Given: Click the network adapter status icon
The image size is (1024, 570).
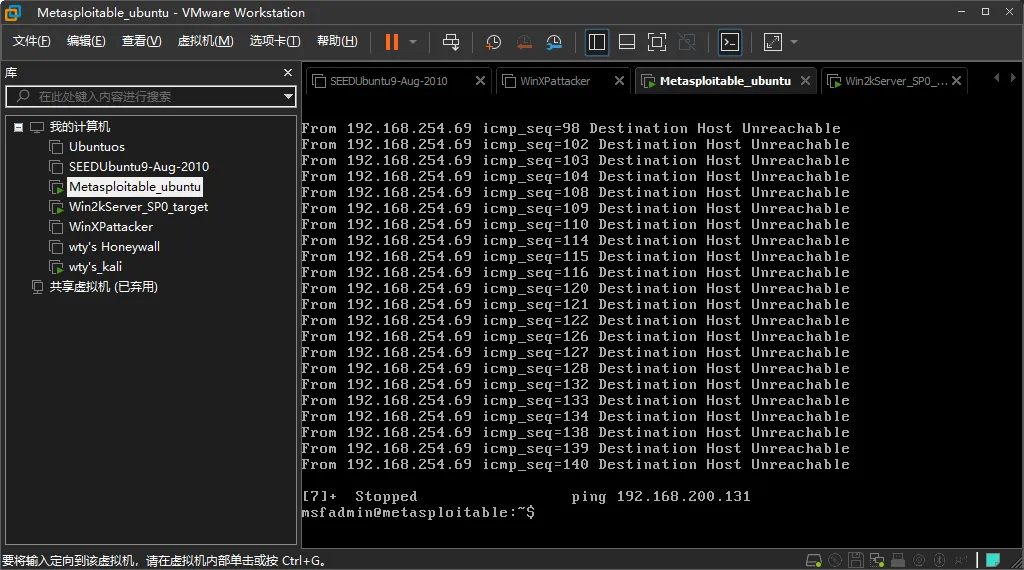Looking at the screenshot, I should [x=877, y=560].
